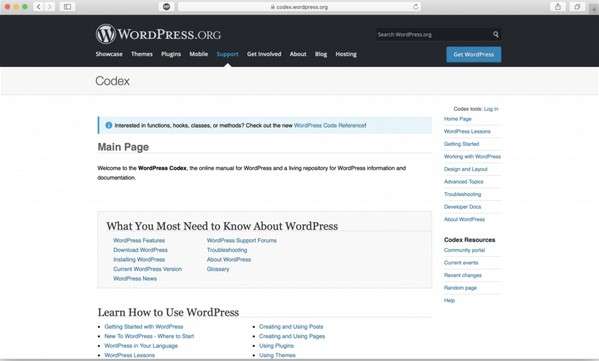Open the Home Page sidebar link
Viewport: 599px width, 361px height.
click(458, 119)
